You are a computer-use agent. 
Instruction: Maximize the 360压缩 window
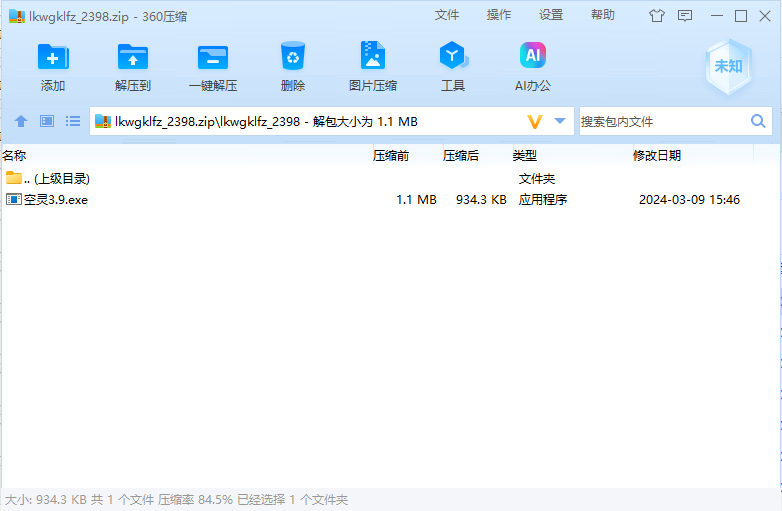pyautogui.click(x=741, y=16)
